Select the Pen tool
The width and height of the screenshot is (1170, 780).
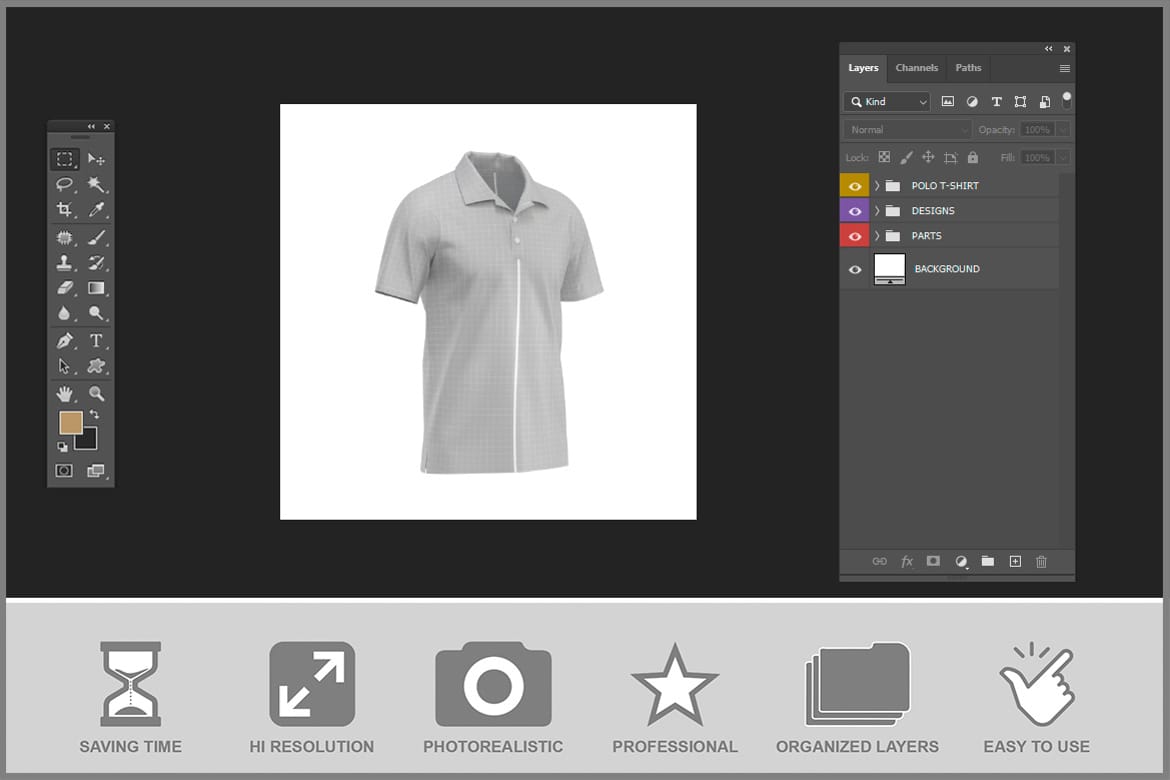click(65, 341)
